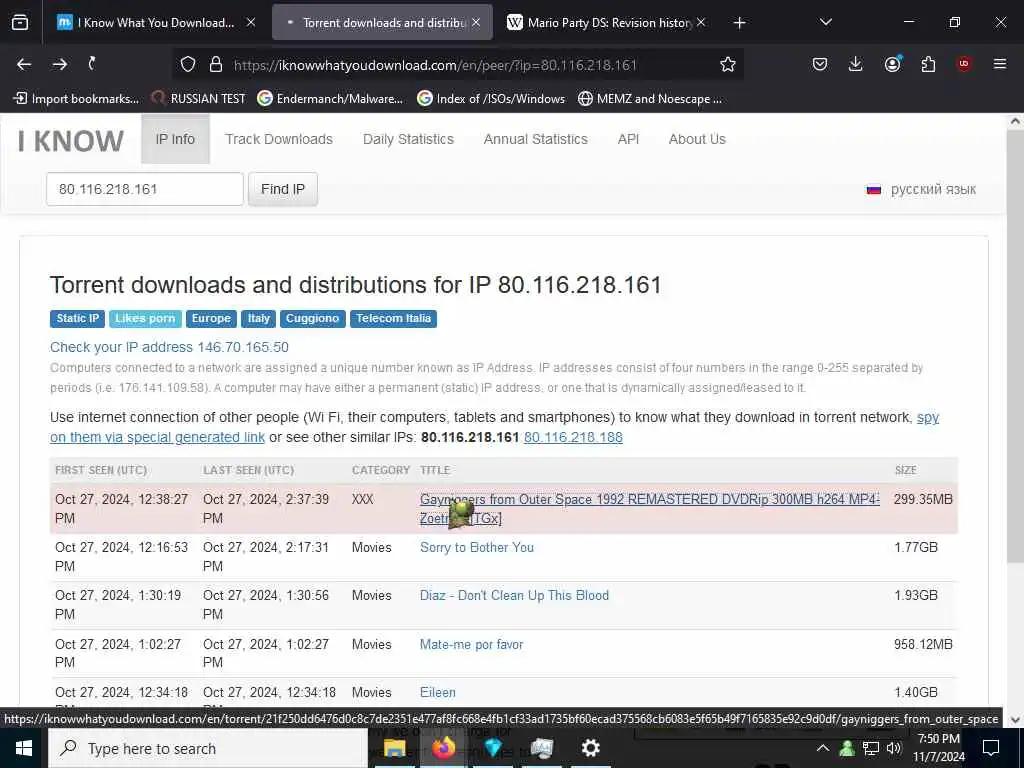Close the I Know What You Download tab

(251, 22)
